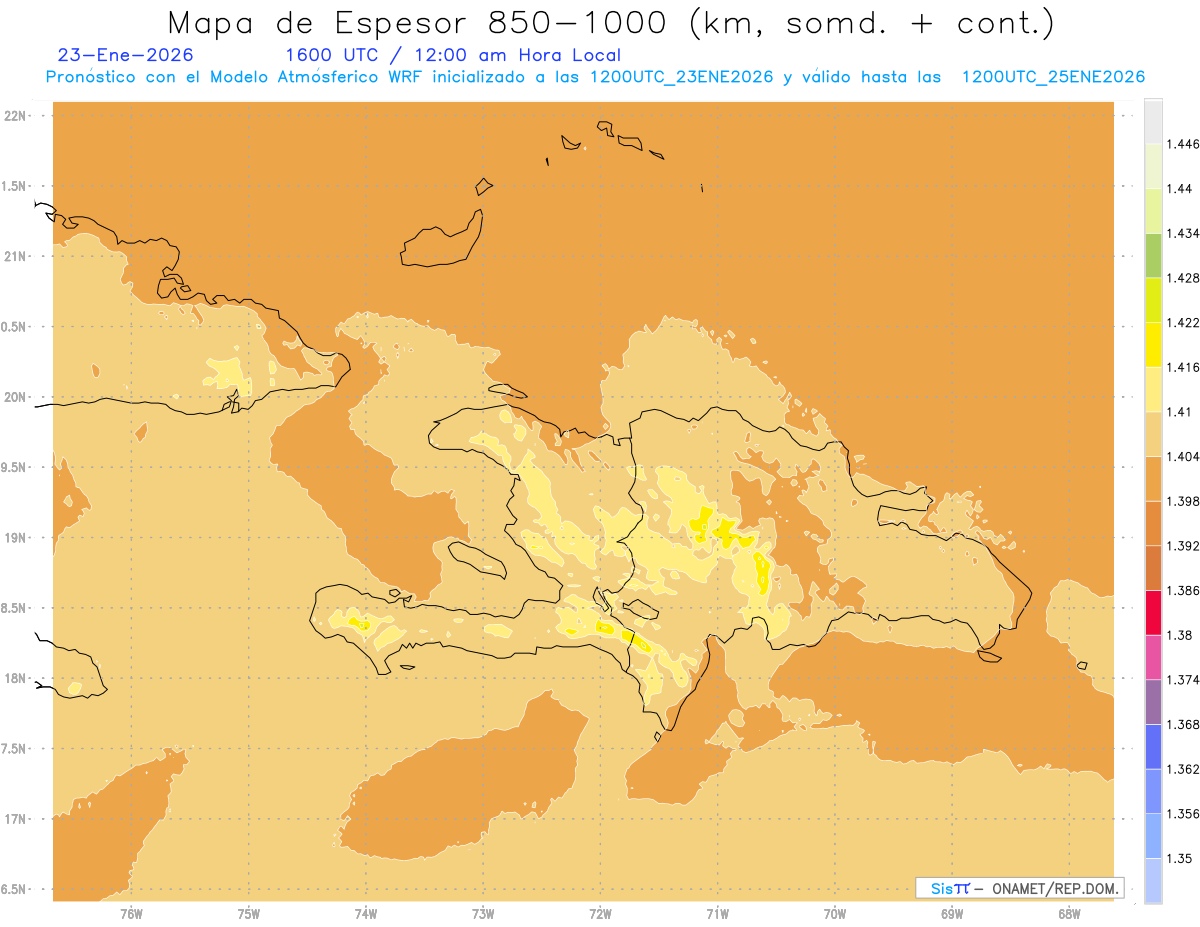The height and width of the screenshot is (927, 1200).
Task: Click the longitude label '76W'
Action: (x=131, y=913)
